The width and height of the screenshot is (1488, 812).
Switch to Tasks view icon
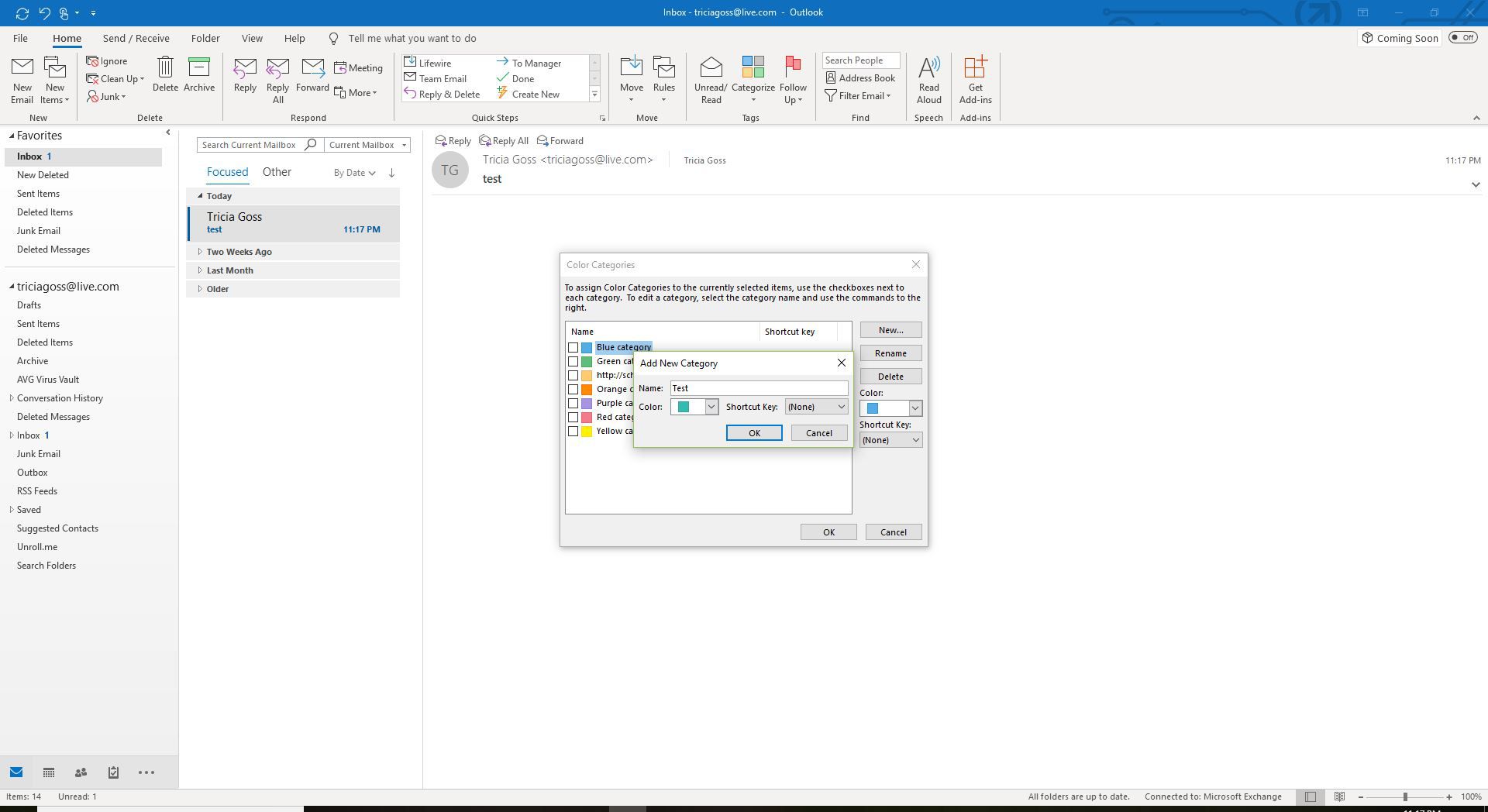[113, 772]
